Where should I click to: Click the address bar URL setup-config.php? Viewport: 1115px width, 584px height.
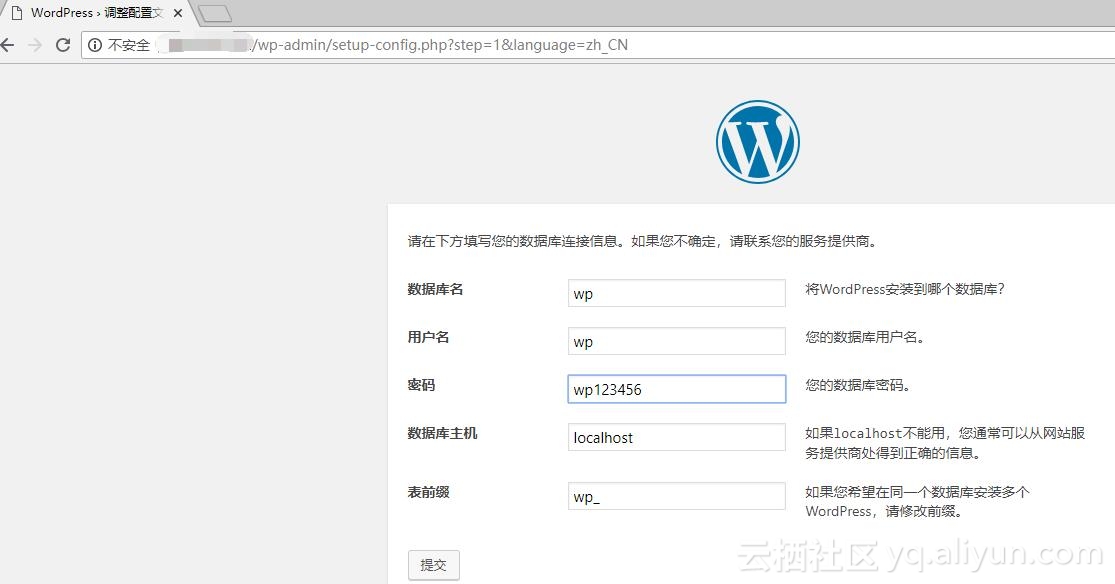point(439,45)
